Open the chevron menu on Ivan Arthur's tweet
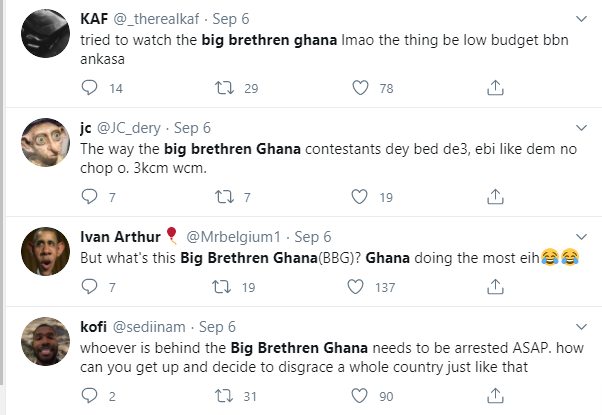602x415 pixels. click(582, 236)
